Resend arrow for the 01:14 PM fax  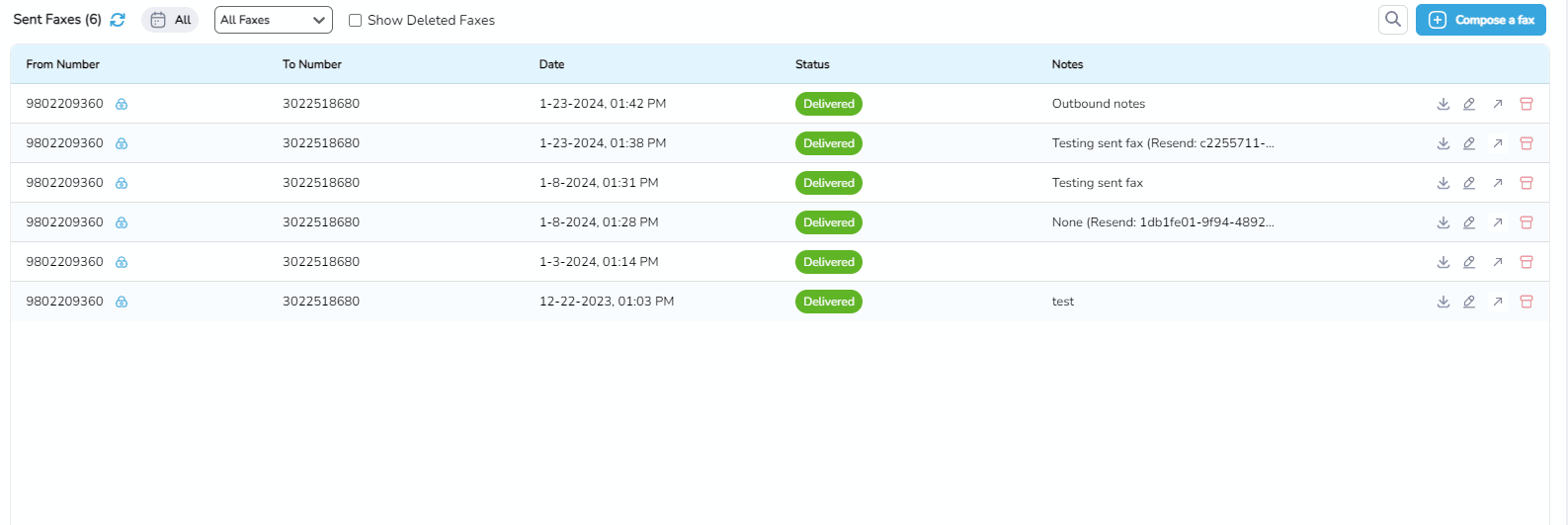pos(1498,262)
